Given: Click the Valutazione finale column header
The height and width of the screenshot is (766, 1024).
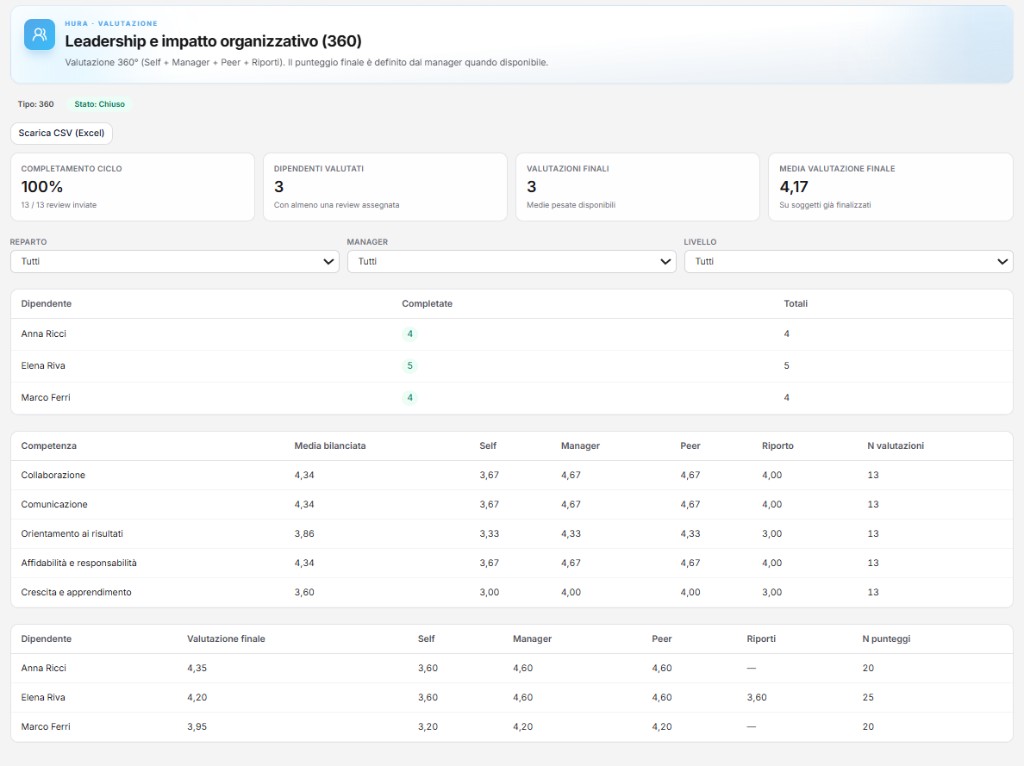Looking at the screenshot, I should point(226,638).
